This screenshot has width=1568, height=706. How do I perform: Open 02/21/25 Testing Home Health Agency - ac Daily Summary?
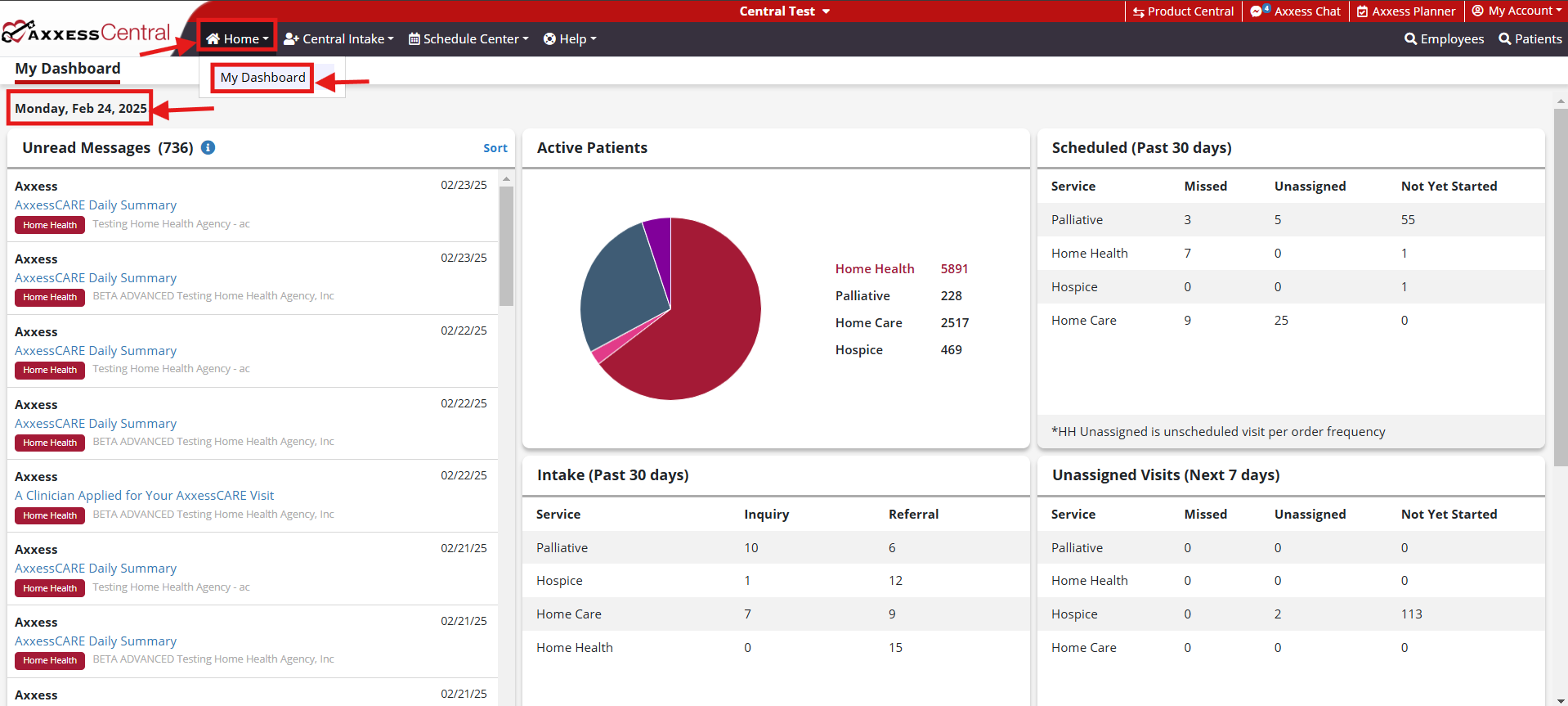[x=96, y=569]
